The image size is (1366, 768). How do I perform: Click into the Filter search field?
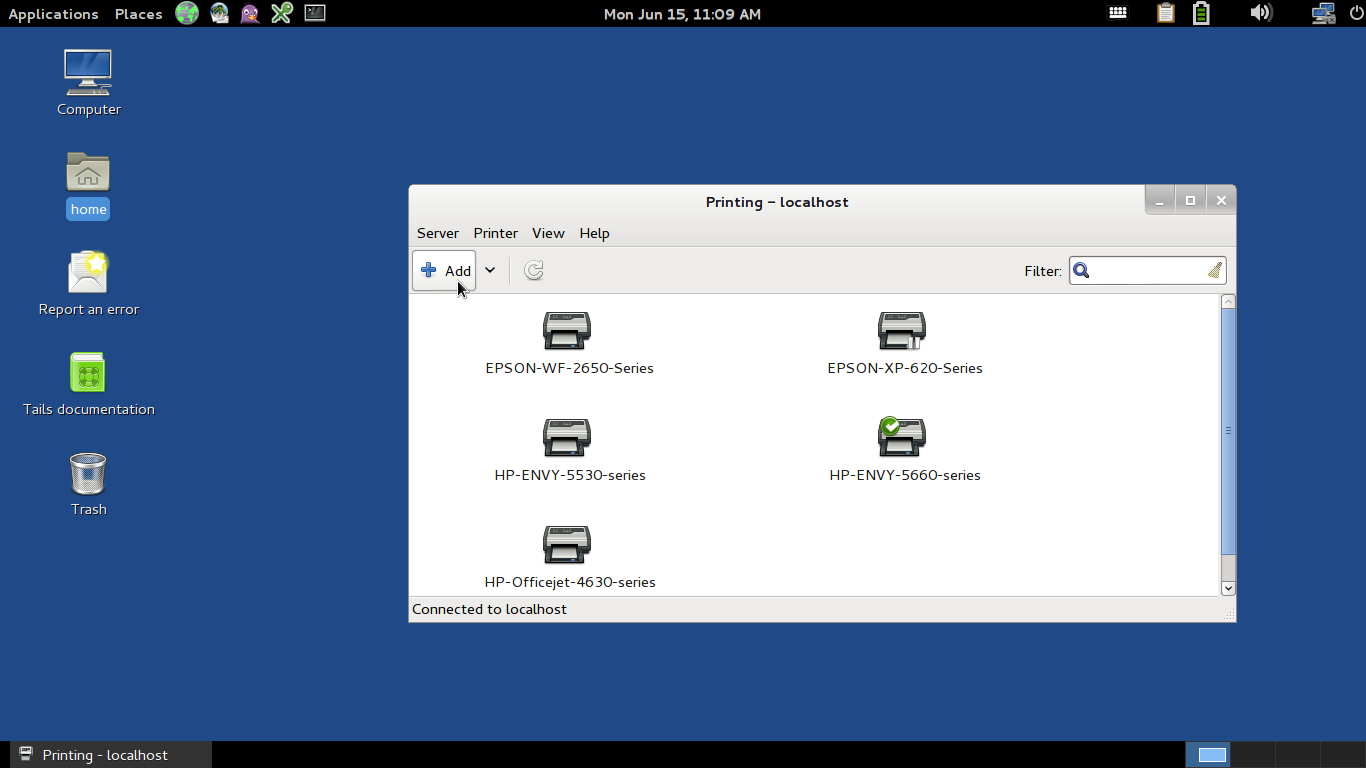pos(1148,271)
